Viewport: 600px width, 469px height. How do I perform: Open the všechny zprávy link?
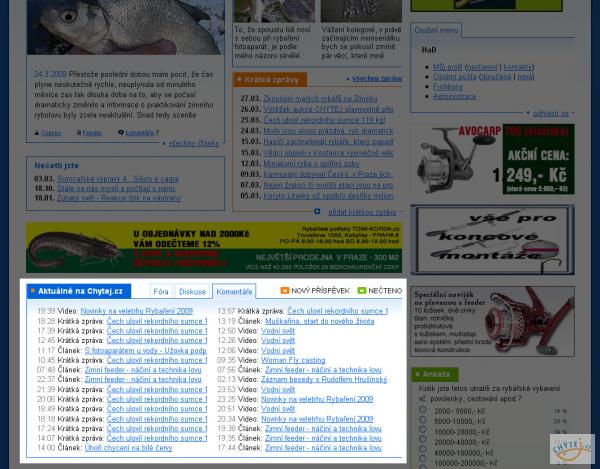pyautogui.click(x=377, y=79)
